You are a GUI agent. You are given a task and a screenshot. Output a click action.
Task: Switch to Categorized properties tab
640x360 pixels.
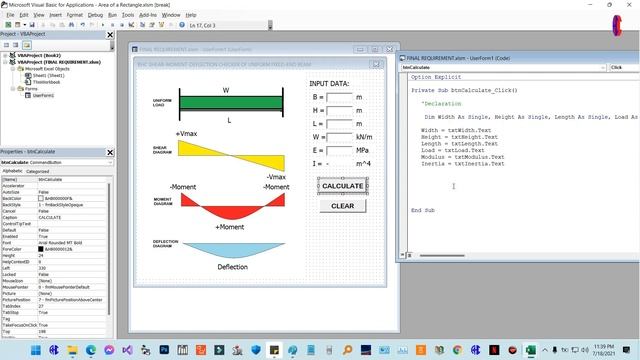38,171
